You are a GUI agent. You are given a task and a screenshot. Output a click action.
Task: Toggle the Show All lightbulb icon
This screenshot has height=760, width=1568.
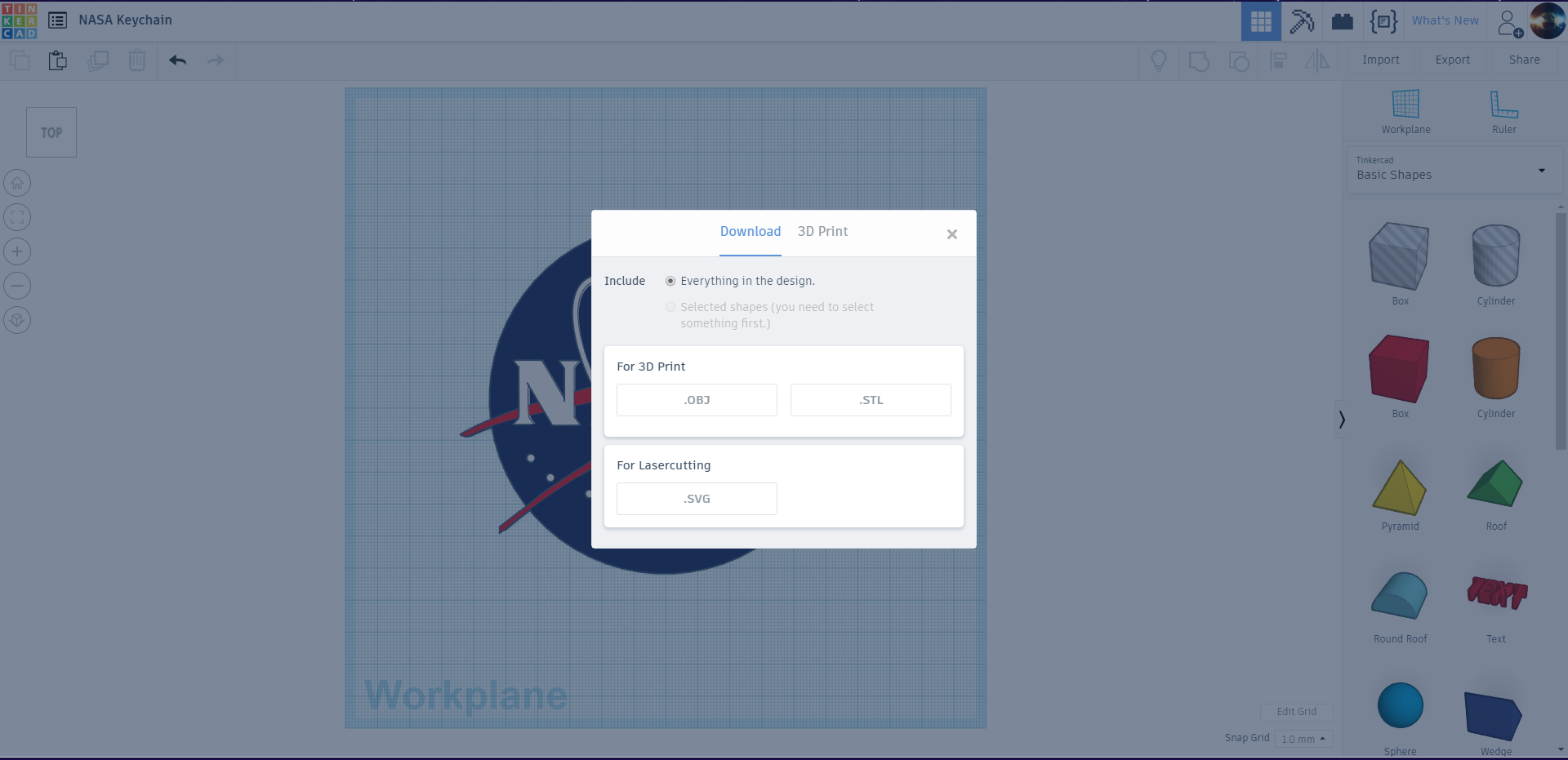point(1158,60)
